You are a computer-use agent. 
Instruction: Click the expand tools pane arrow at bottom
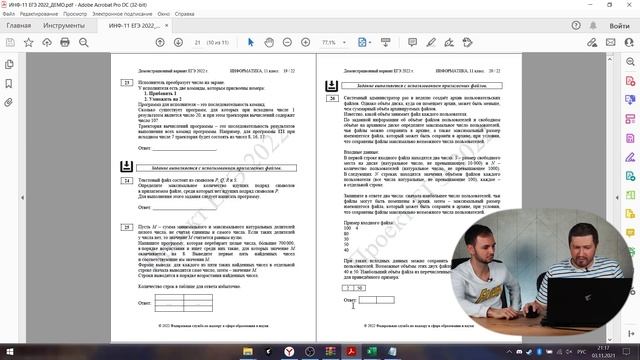point(631,334)
